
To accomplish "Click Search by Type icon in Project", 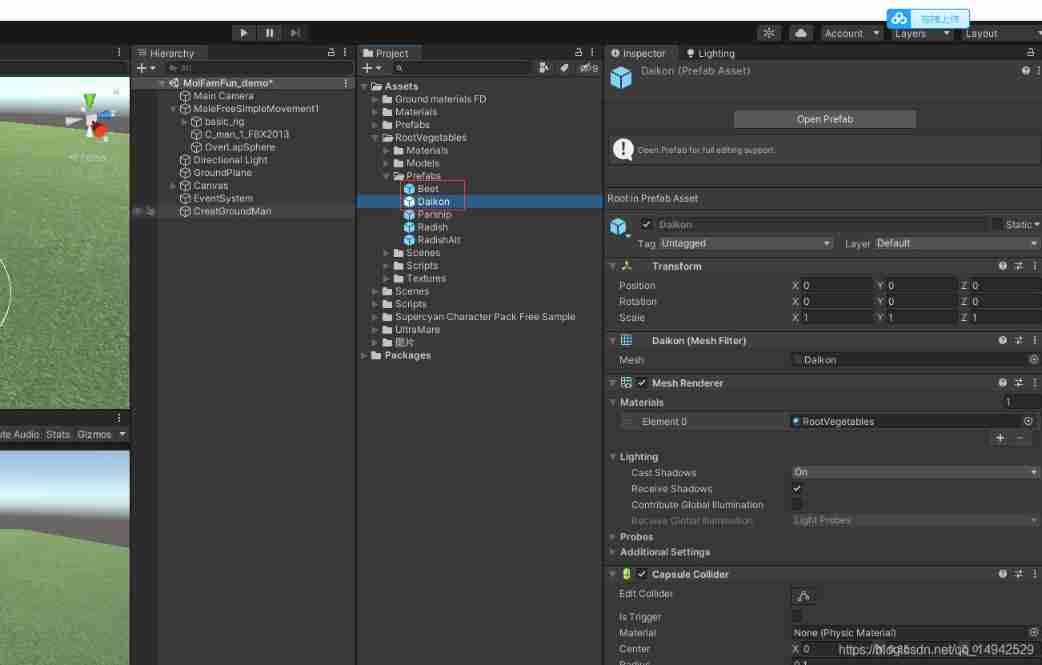I will [x=544, y=68].
